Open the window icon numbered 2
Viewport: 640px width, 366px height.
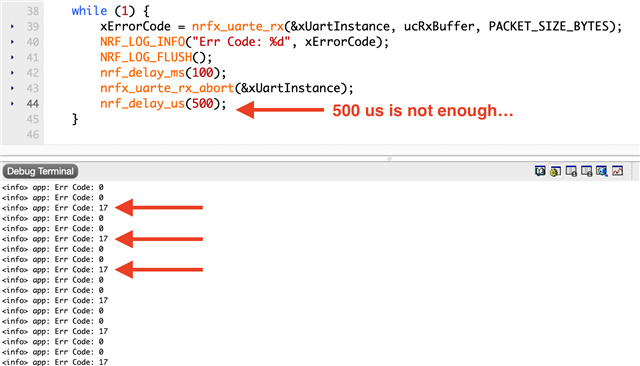(x=587, y=171)
